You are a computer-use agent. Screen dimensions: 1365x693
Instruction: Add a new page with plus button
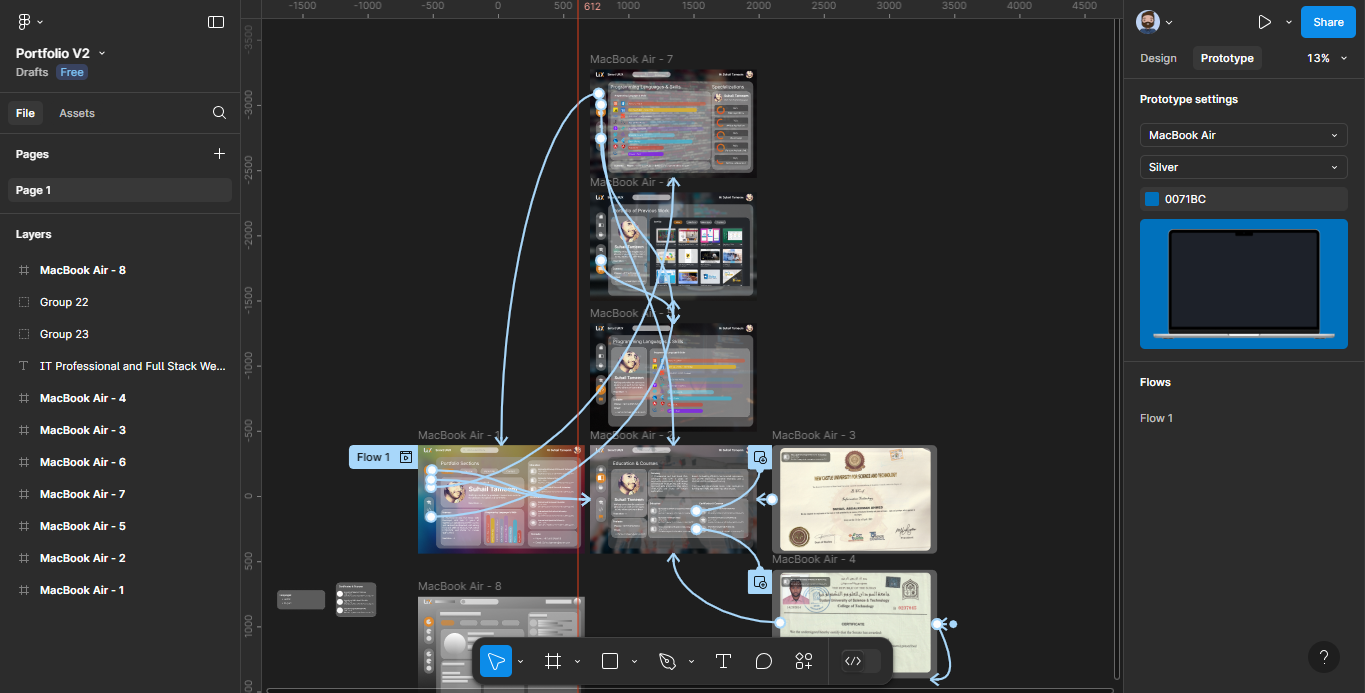click(x=219, y=154)
